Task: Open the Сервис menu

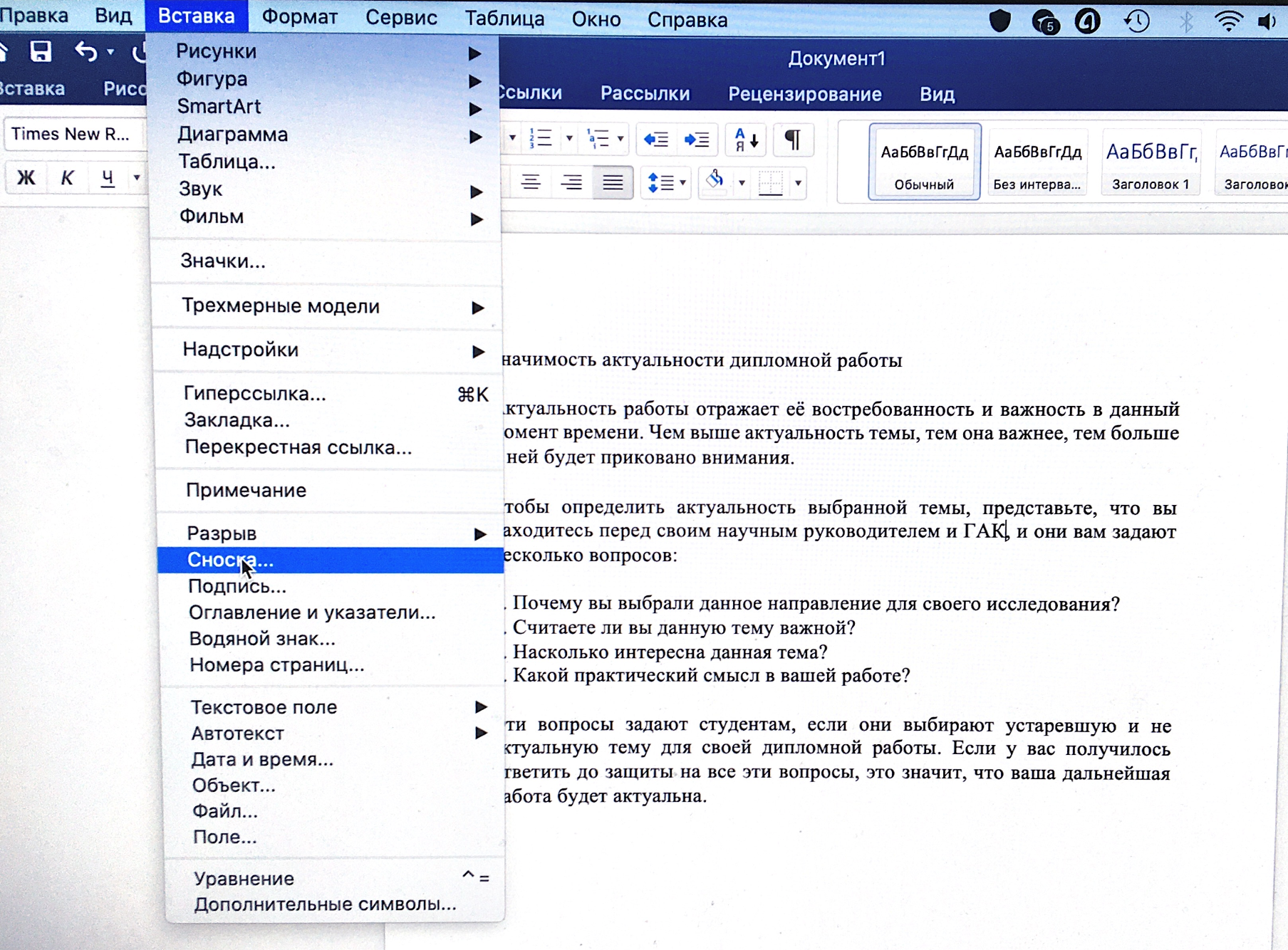Action: [401, 18]
